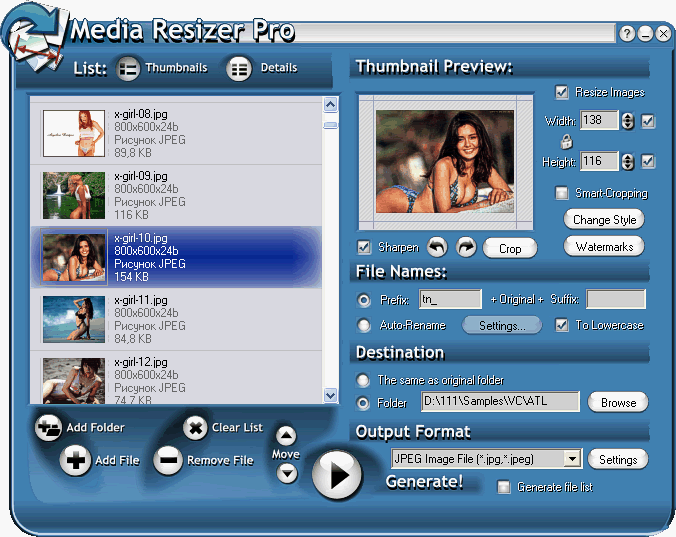Click the Add File text label
The image size is (676, 537).
[x=117, y=461]
